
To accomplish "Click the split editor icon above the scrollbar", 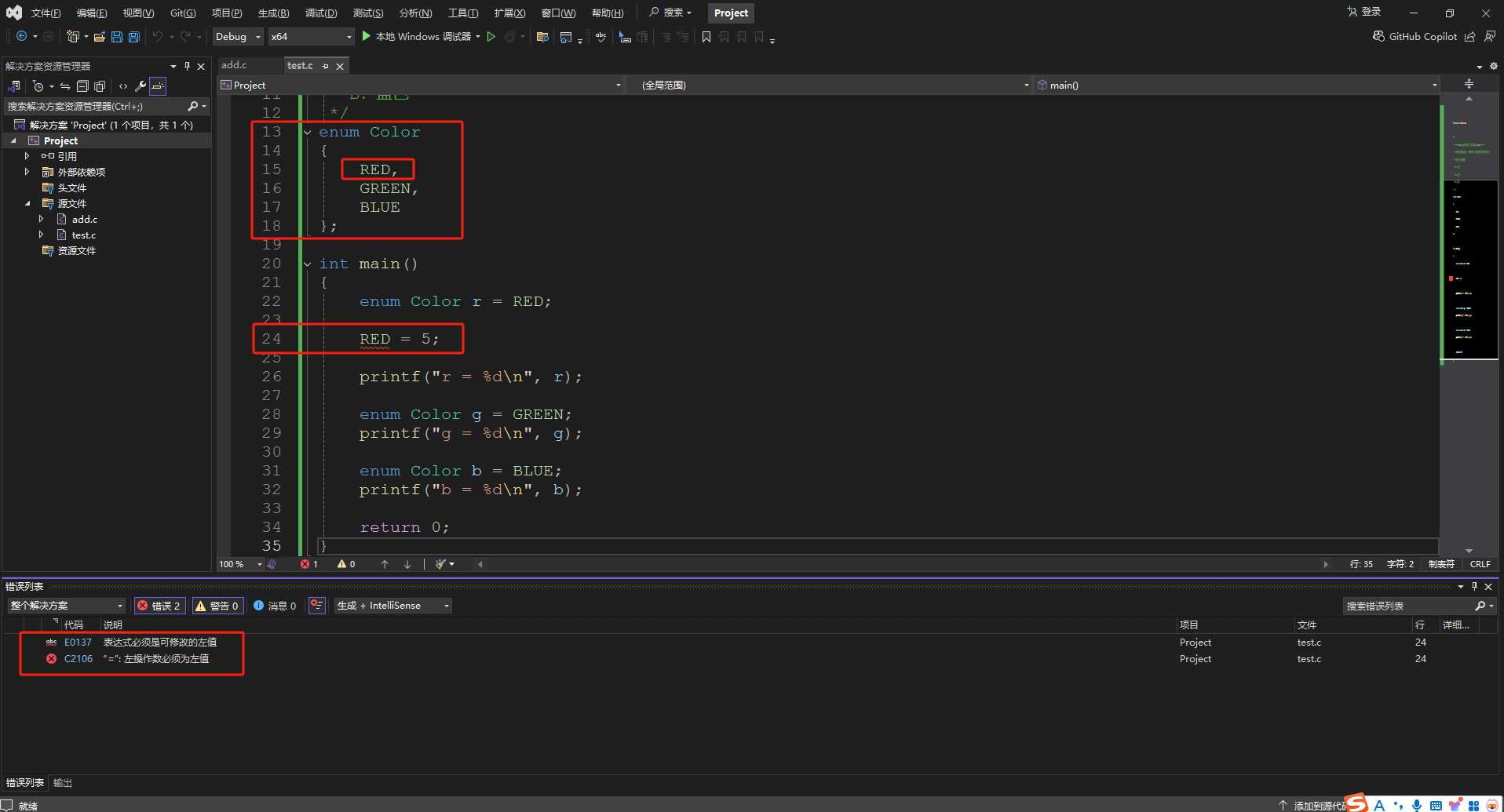I will click(x=1469, y=84).
